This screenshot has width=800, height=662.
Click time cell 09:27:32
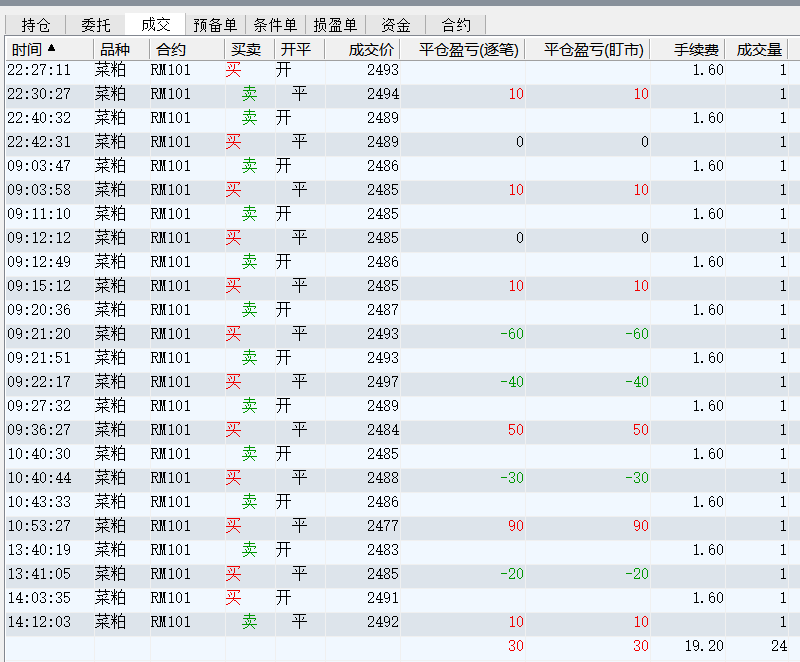39,405
